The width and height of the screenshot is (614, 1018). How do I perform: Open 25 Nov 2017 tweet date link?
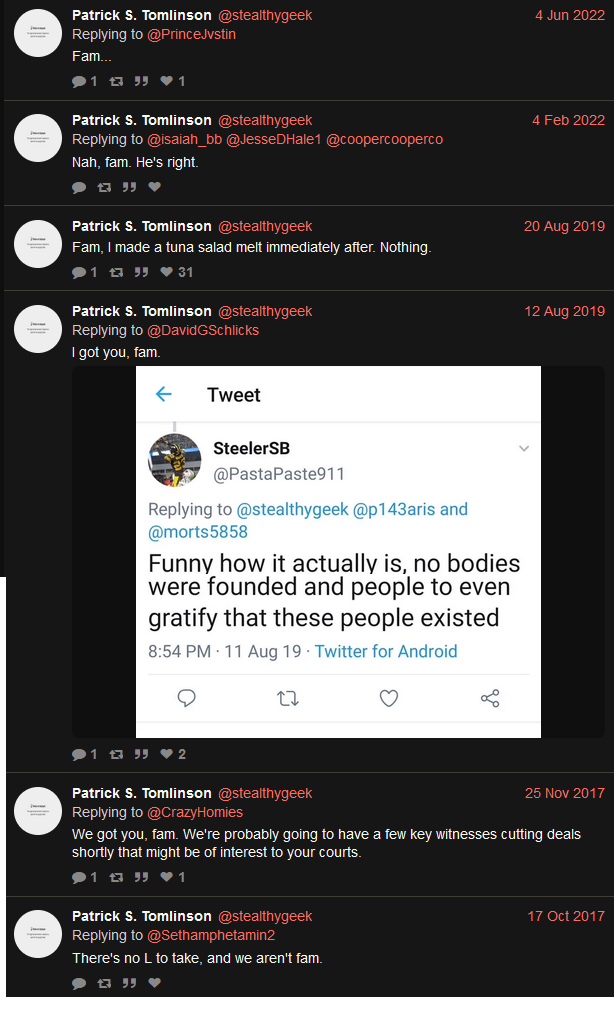565,793
